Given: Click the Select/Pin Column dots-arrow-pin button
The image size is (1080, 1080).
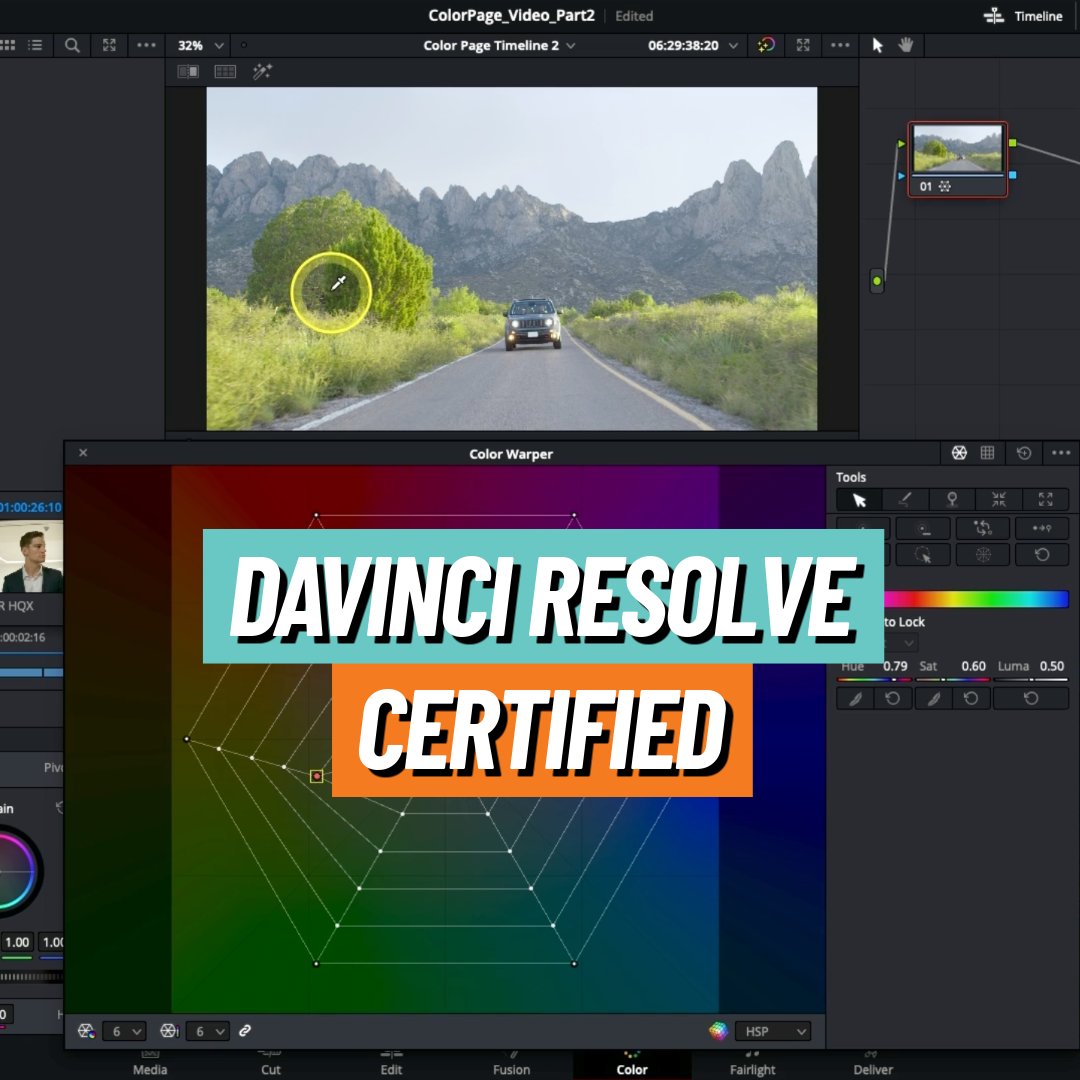Looking at the screenshot, I should click(x=1041, y=528).
